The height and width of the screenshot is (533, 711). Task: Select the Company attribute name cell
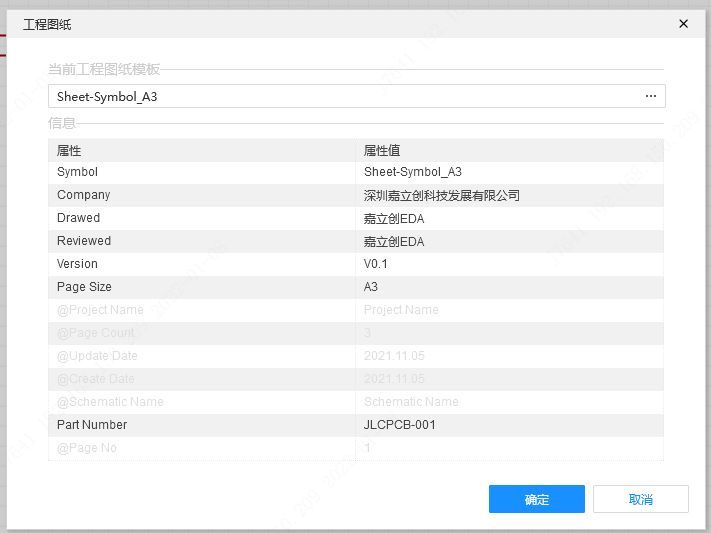point(201,195)
